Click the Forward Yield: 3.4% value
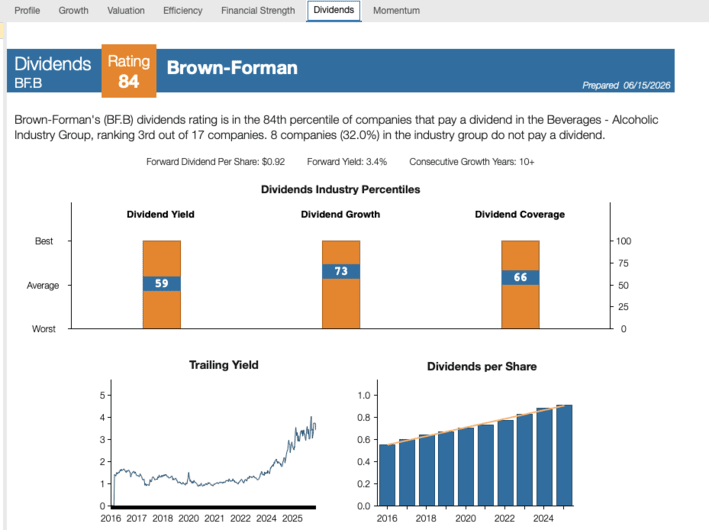The image size is (709, 530). 347,162
